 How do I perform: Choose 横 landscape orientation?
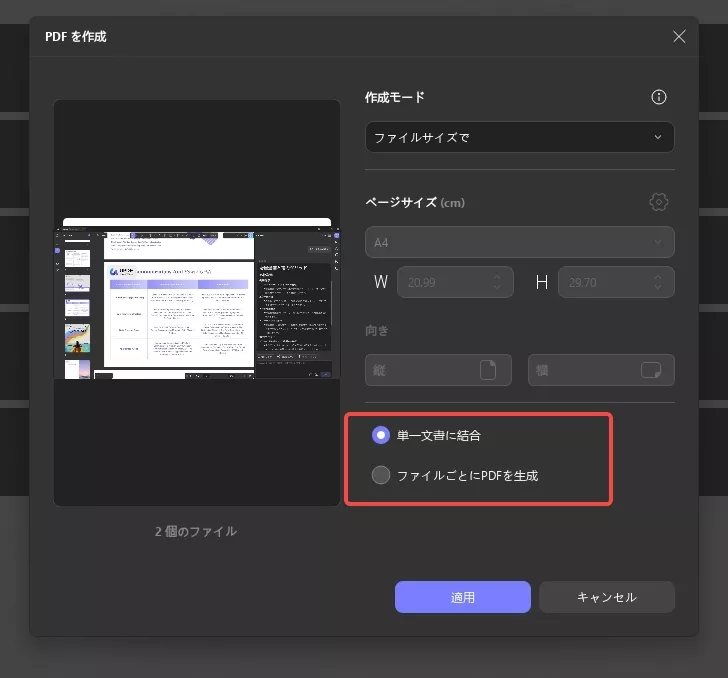pos(601,370)
